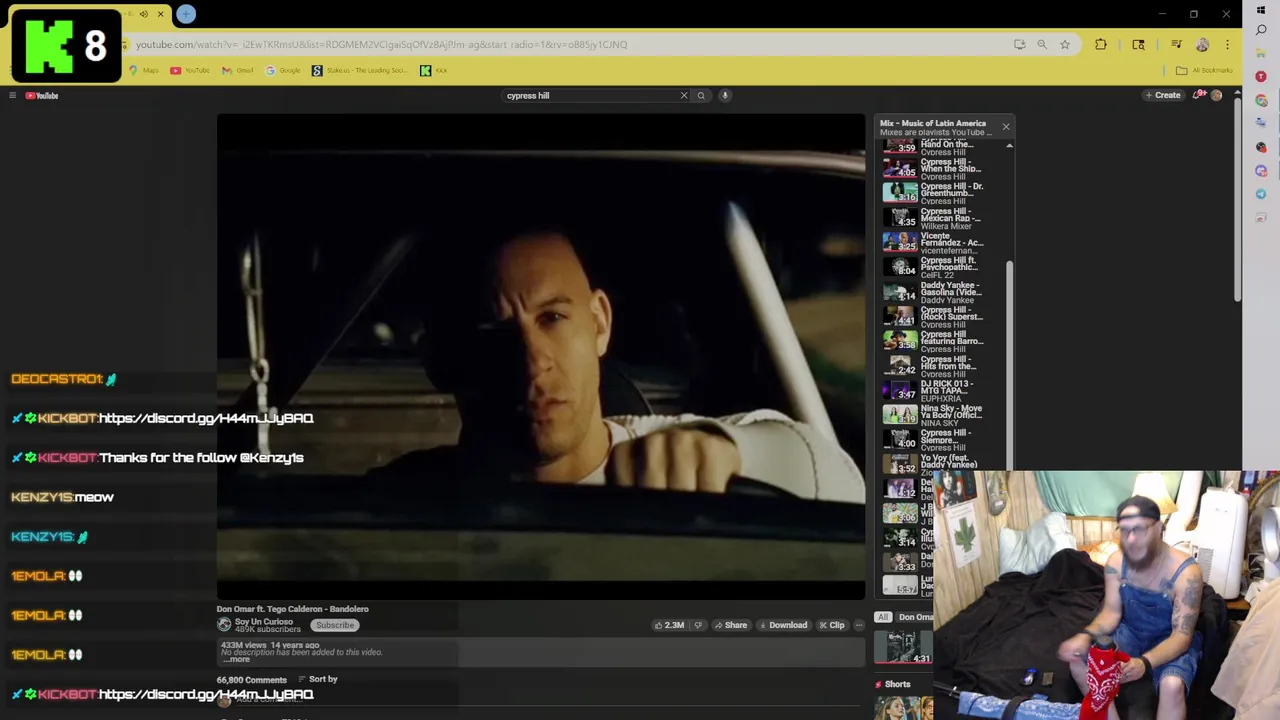Viewport: 1280px width, 720px height.
Task: Play 'Cypress Hill - Siempre...' entry
Action: pyautogui.click(x=940, y=439)
